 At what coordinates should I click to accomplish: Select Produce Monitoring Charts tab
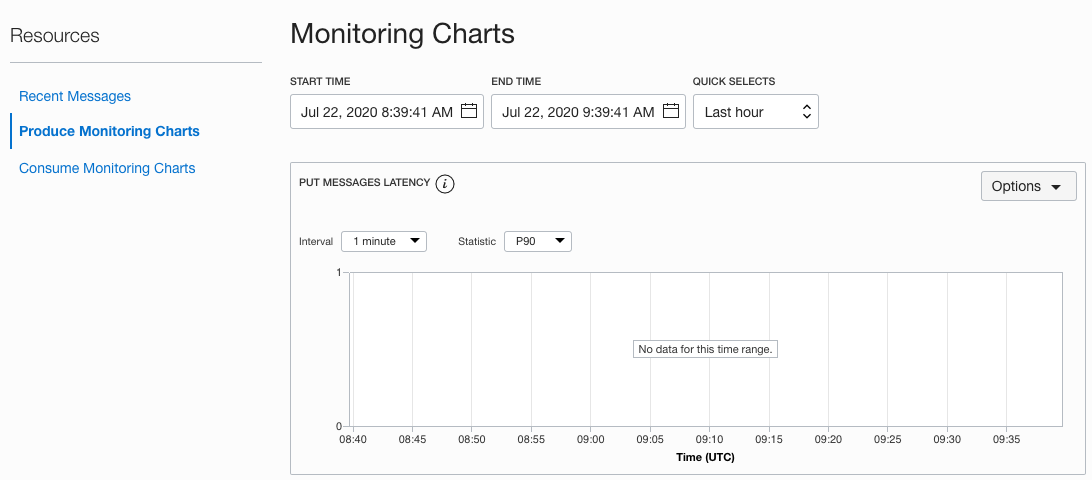[109, 131]
